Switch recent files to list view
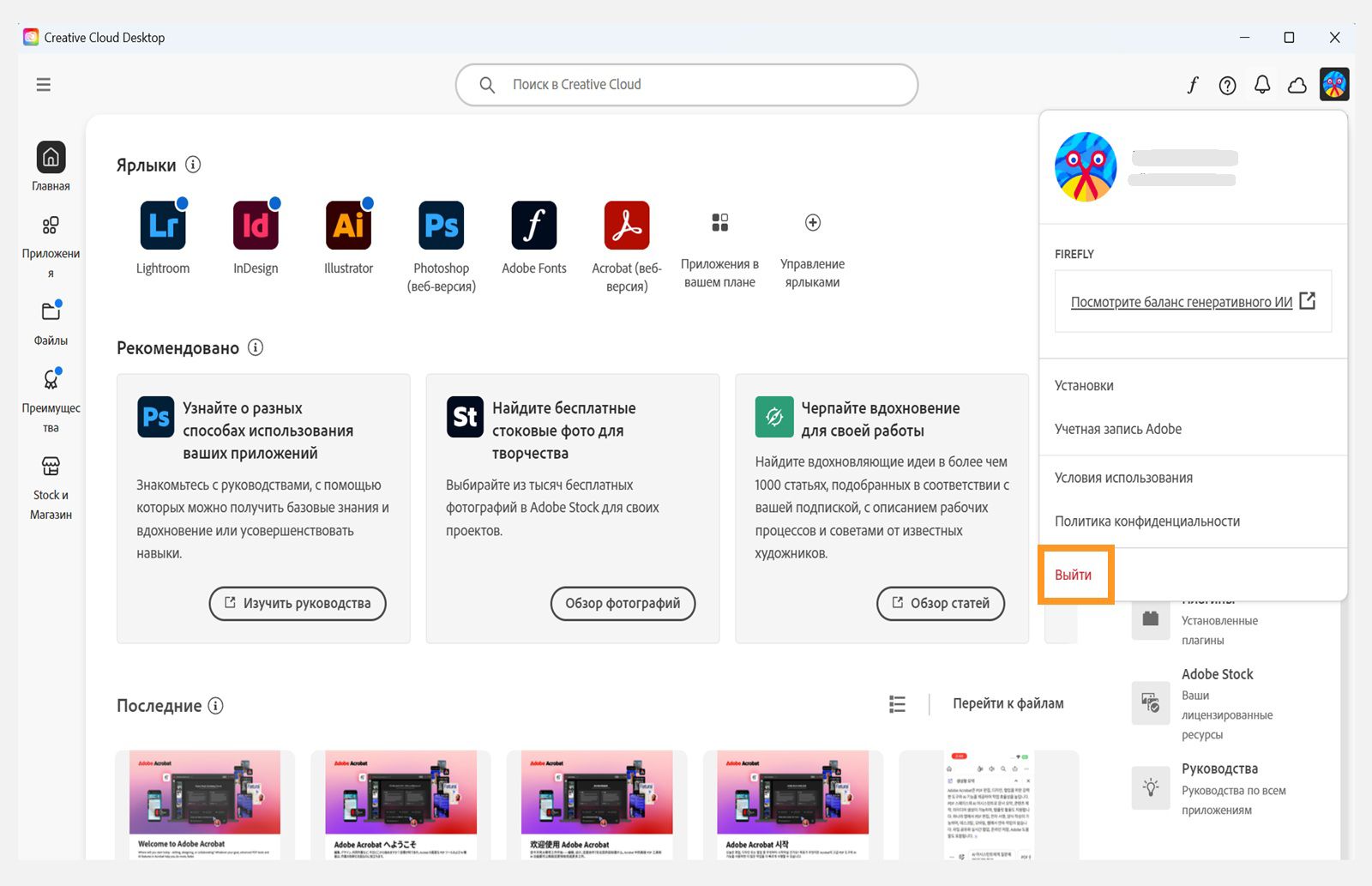The width and height of the screenshot is (1372, 886). [897, 704]
